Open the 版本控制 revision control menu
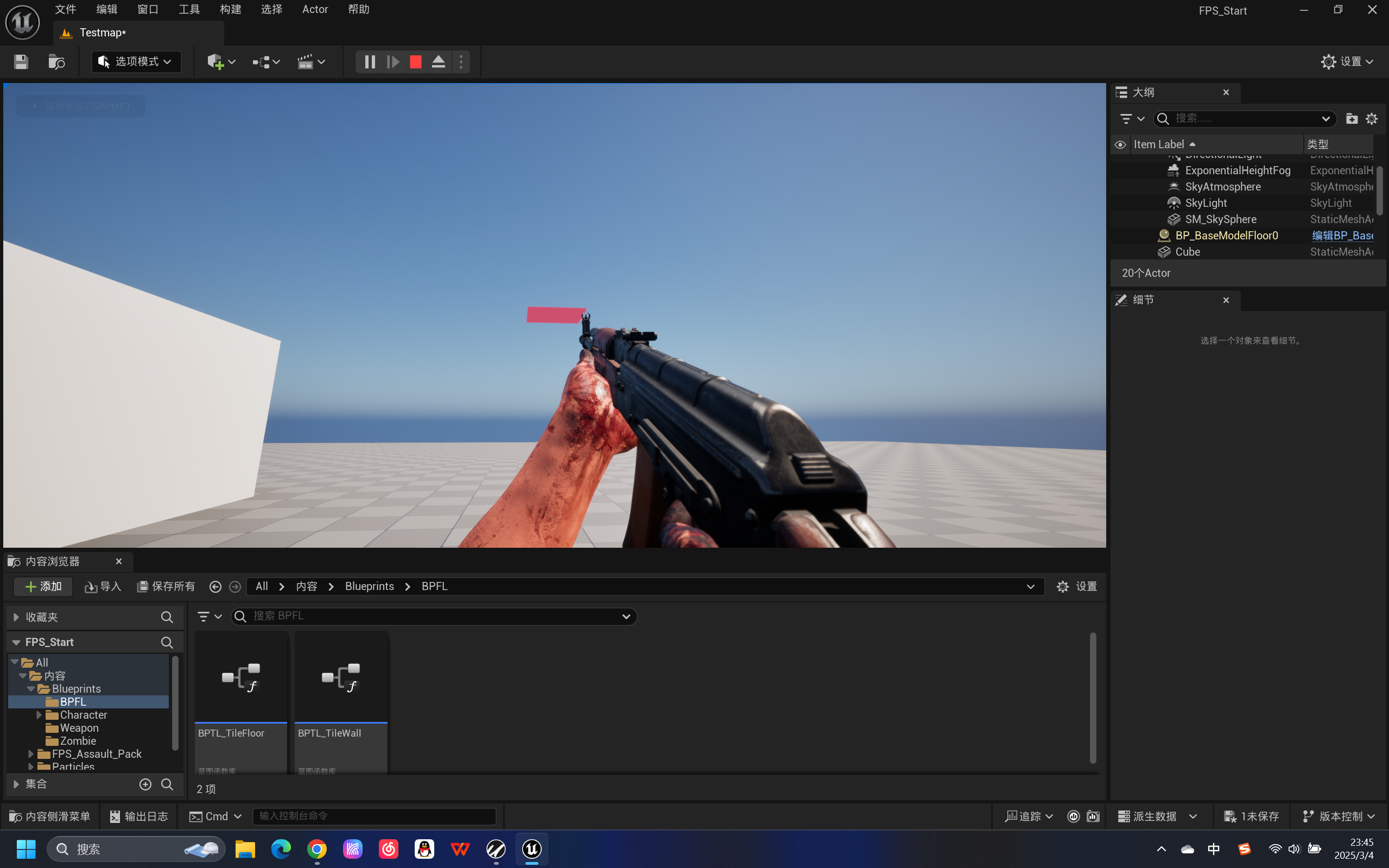The height and width of the screenshot is (868, 1389). [x=1339, y=816]
